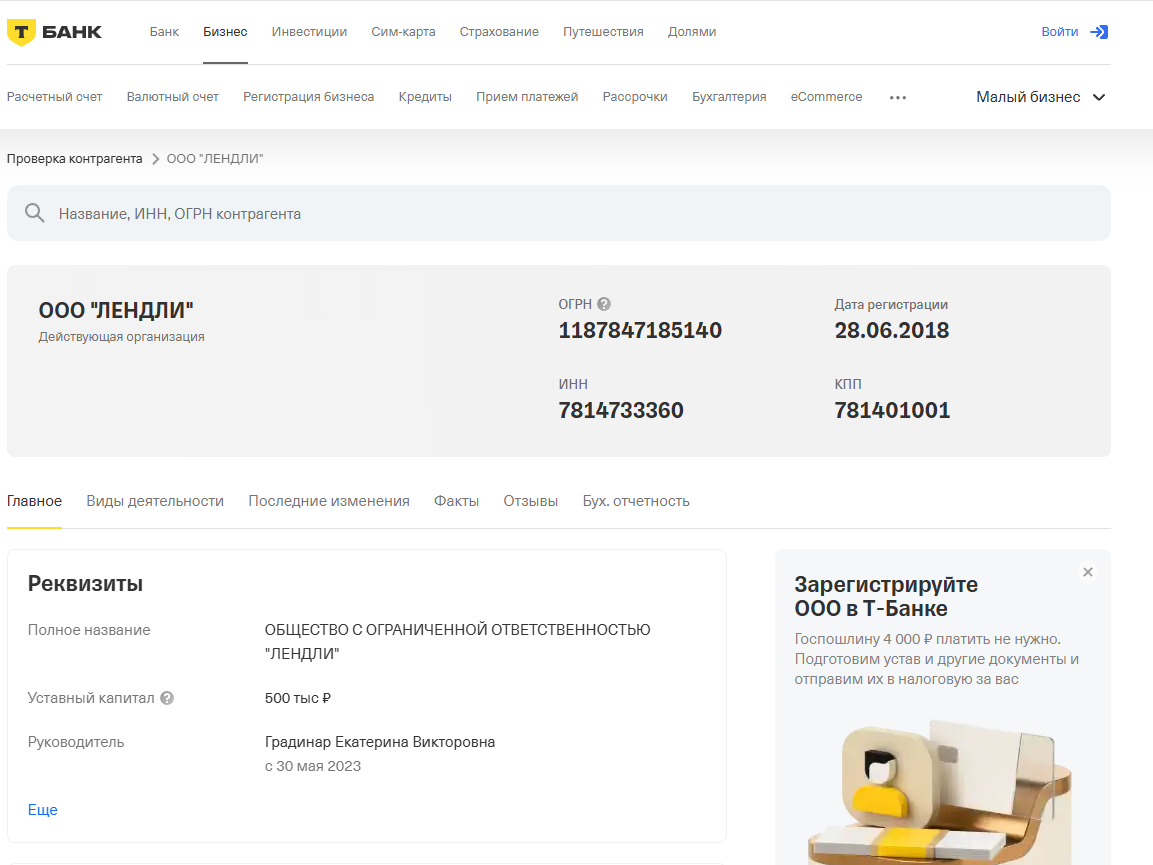Screen dimensions: 1153x865
Task: Focus the contractor search input field
Action: coord(559,213)
